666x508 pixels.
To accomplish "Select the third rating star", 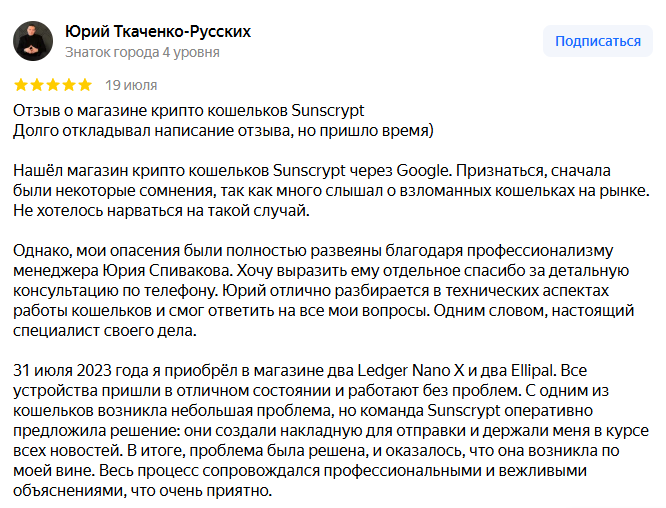I will click(53, 85).
